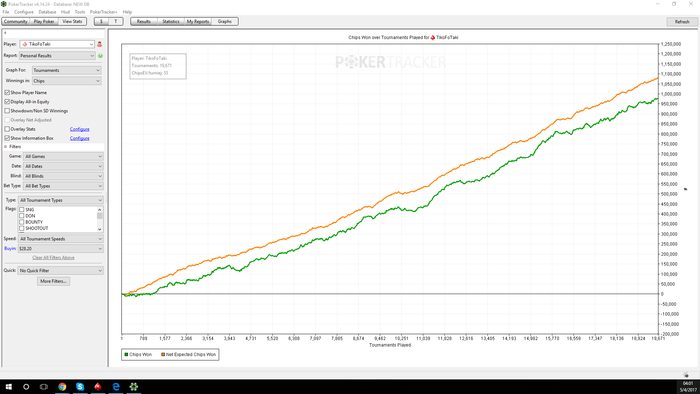Launch Google Chrome from the taskbar
This screenshot has width=700, height=394.
[x=62, y=387]
